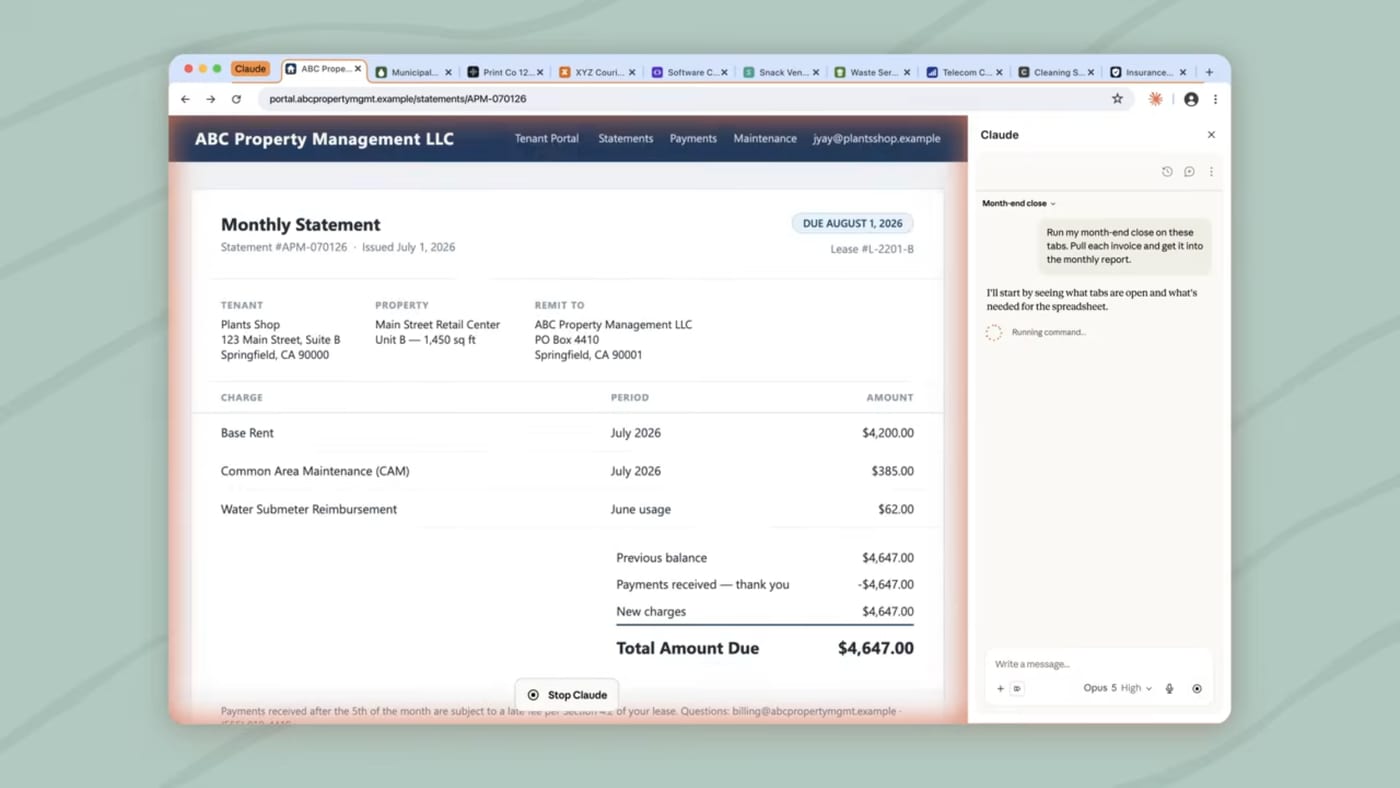Bookmark this page with the star icon
Screen dimensions: 1400x788
1117,99
